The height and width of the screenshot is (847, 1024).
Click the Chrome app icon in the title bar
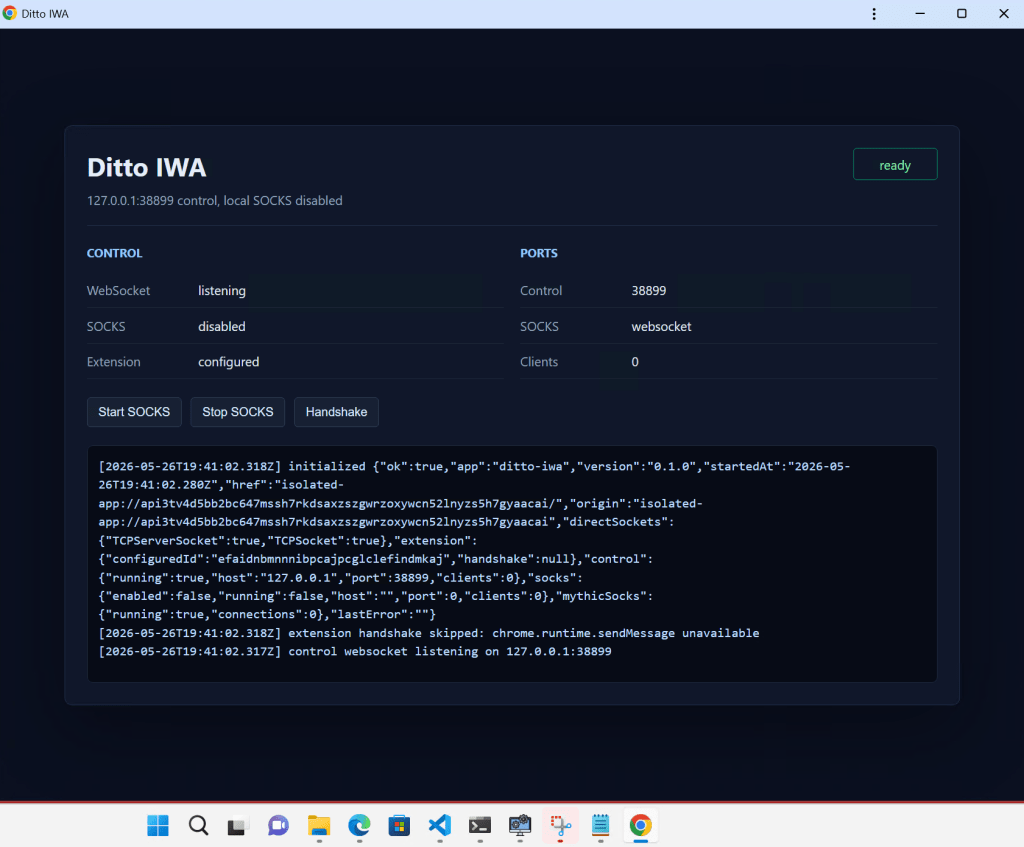coord(10,14)
